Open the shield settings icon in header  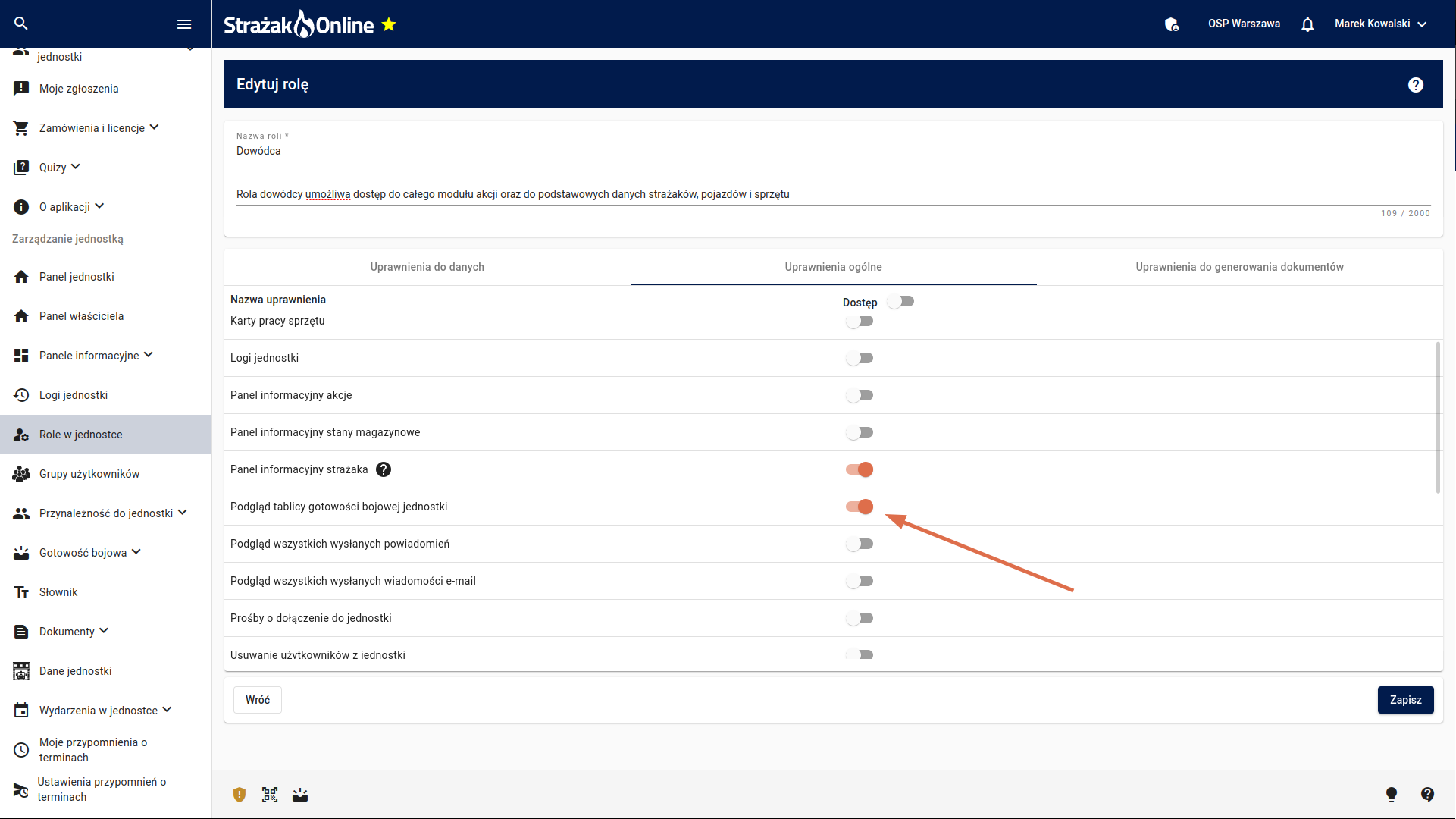click(x=1172, y=24)
